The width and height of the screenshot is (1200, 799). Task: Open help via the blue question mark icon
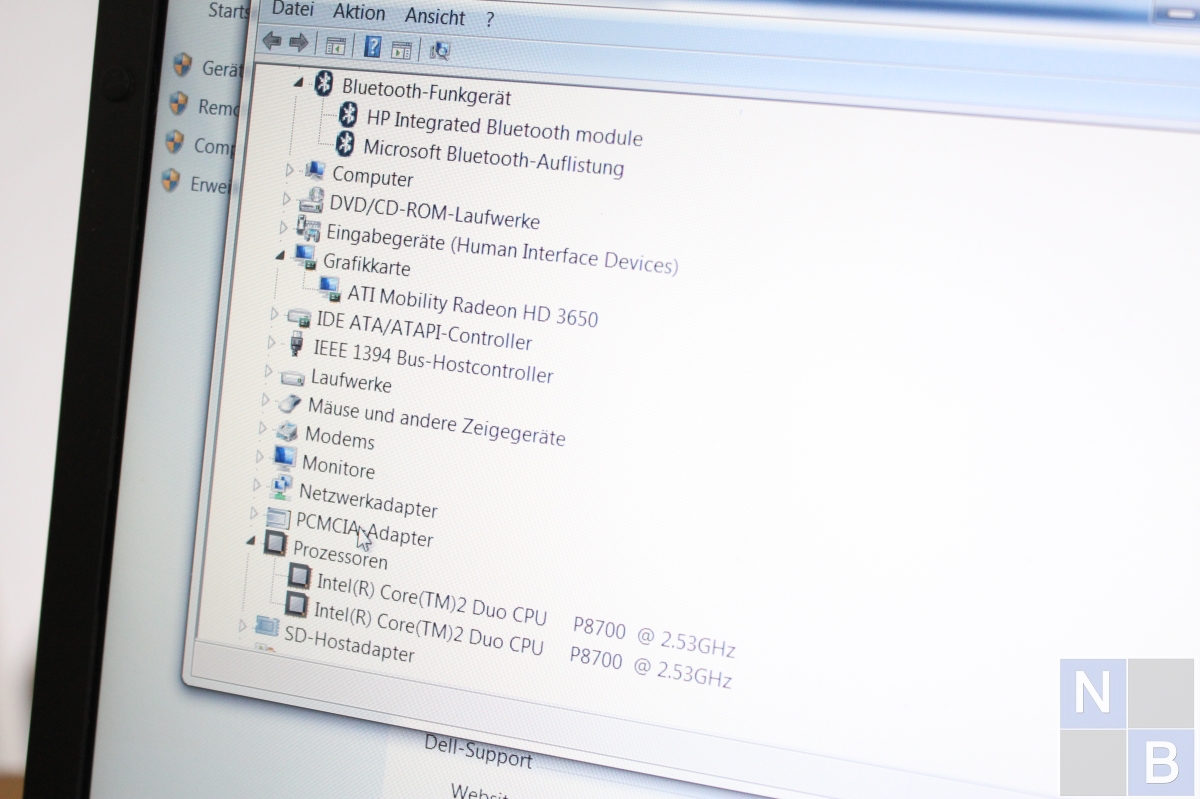tap(372, 46)
